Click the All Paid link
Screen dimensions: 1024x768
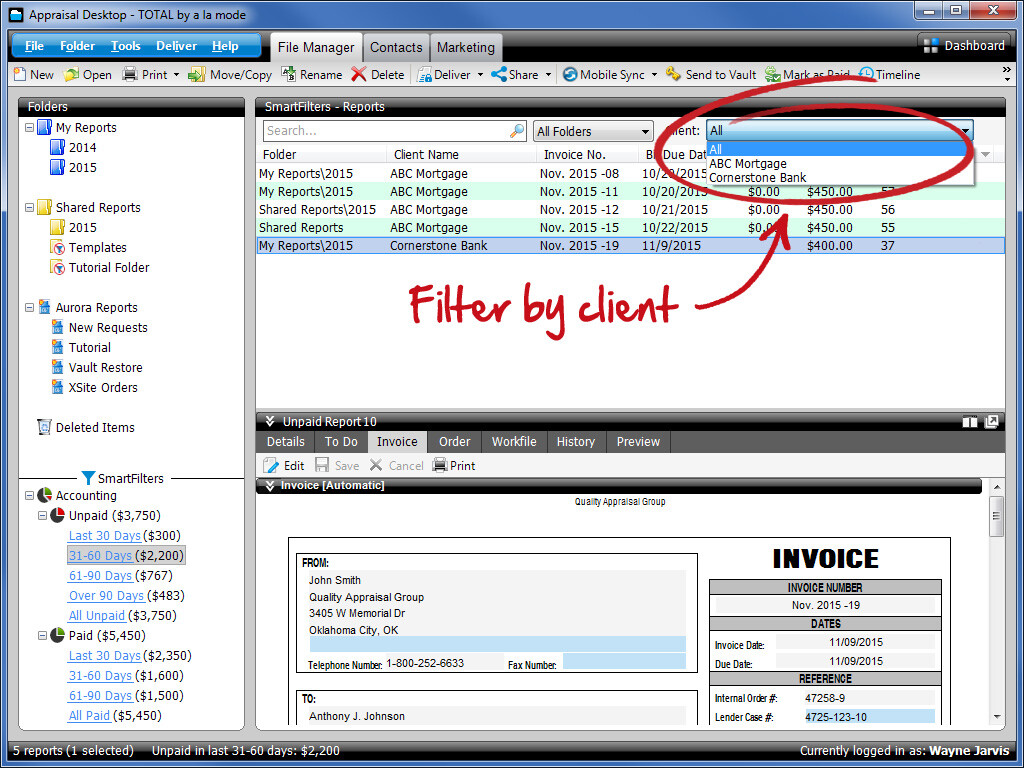tap(89, 716)
